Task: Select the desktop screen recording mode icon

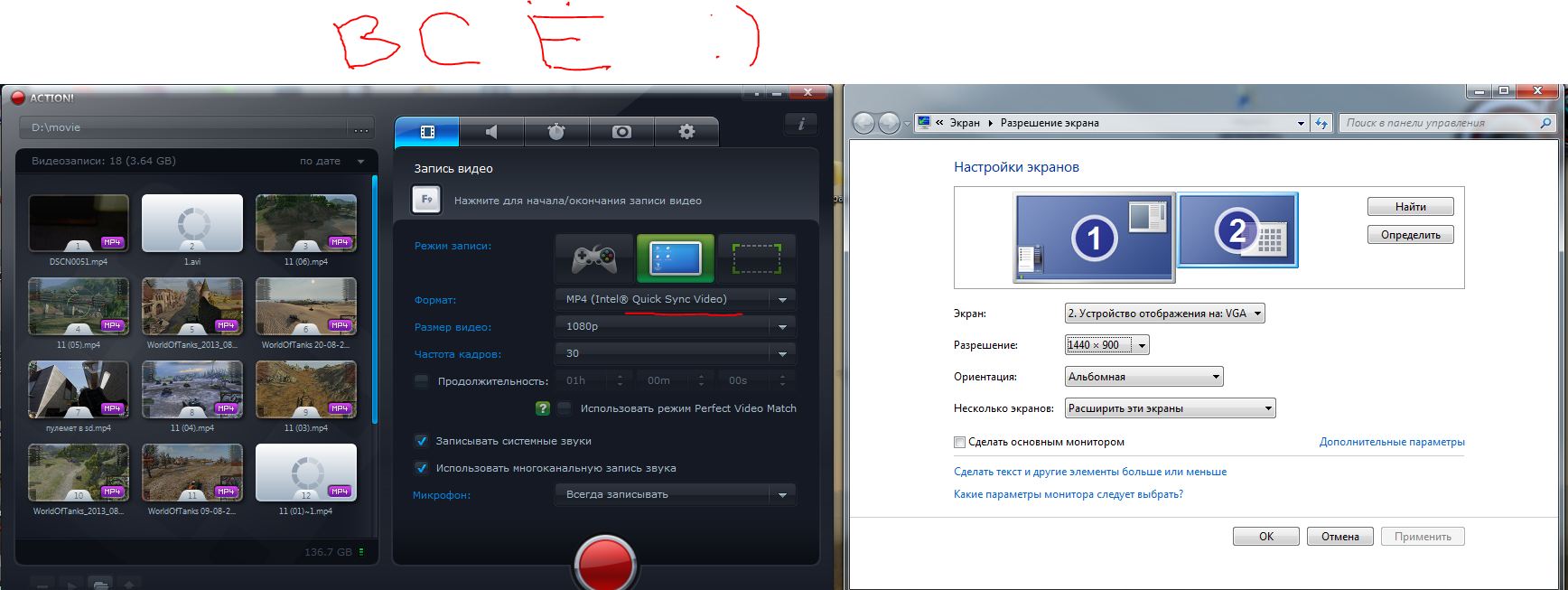Action: click(676, 259)
